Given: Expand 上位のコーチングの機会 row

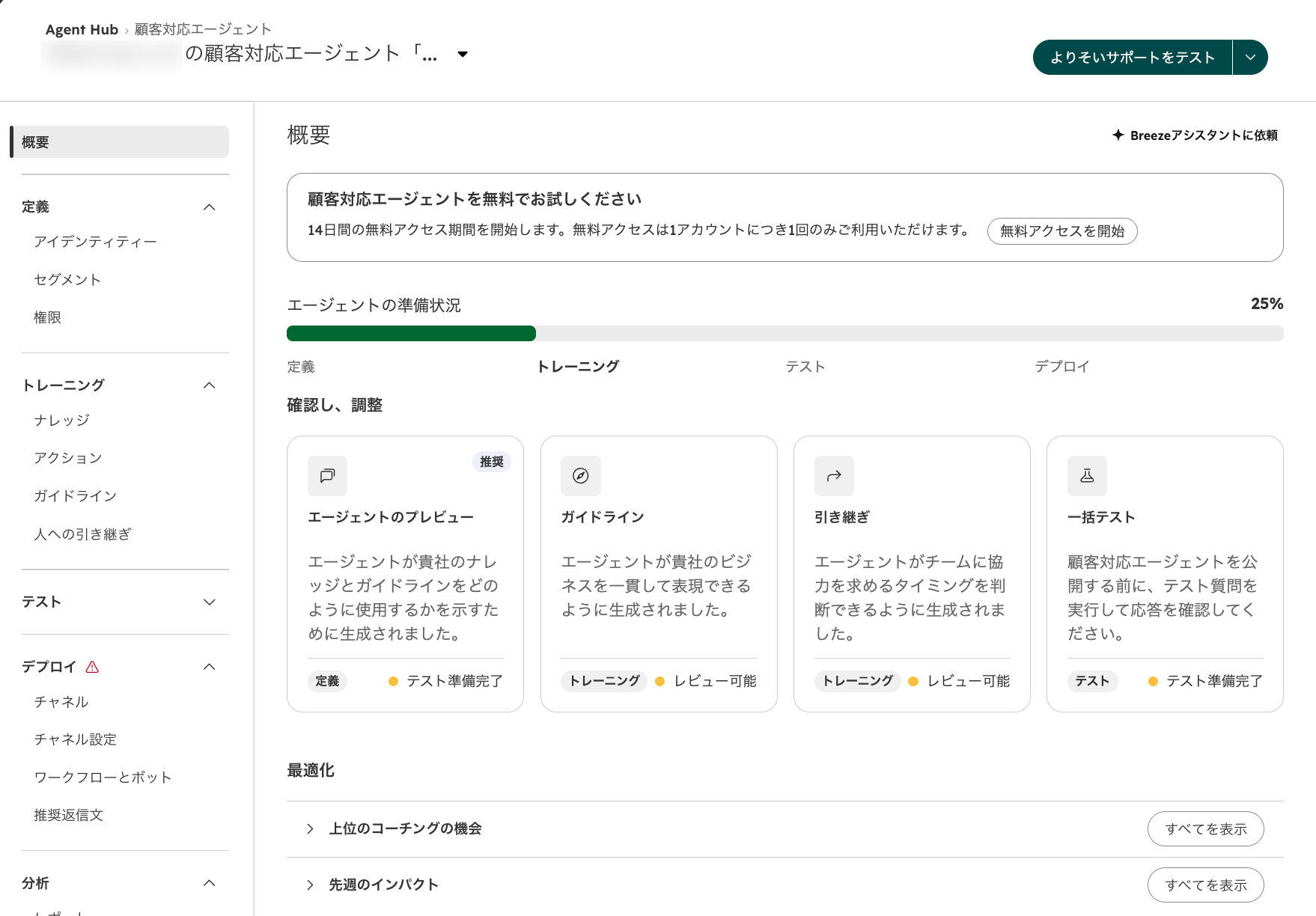Looking at the screenshot, I should (310, 828).
